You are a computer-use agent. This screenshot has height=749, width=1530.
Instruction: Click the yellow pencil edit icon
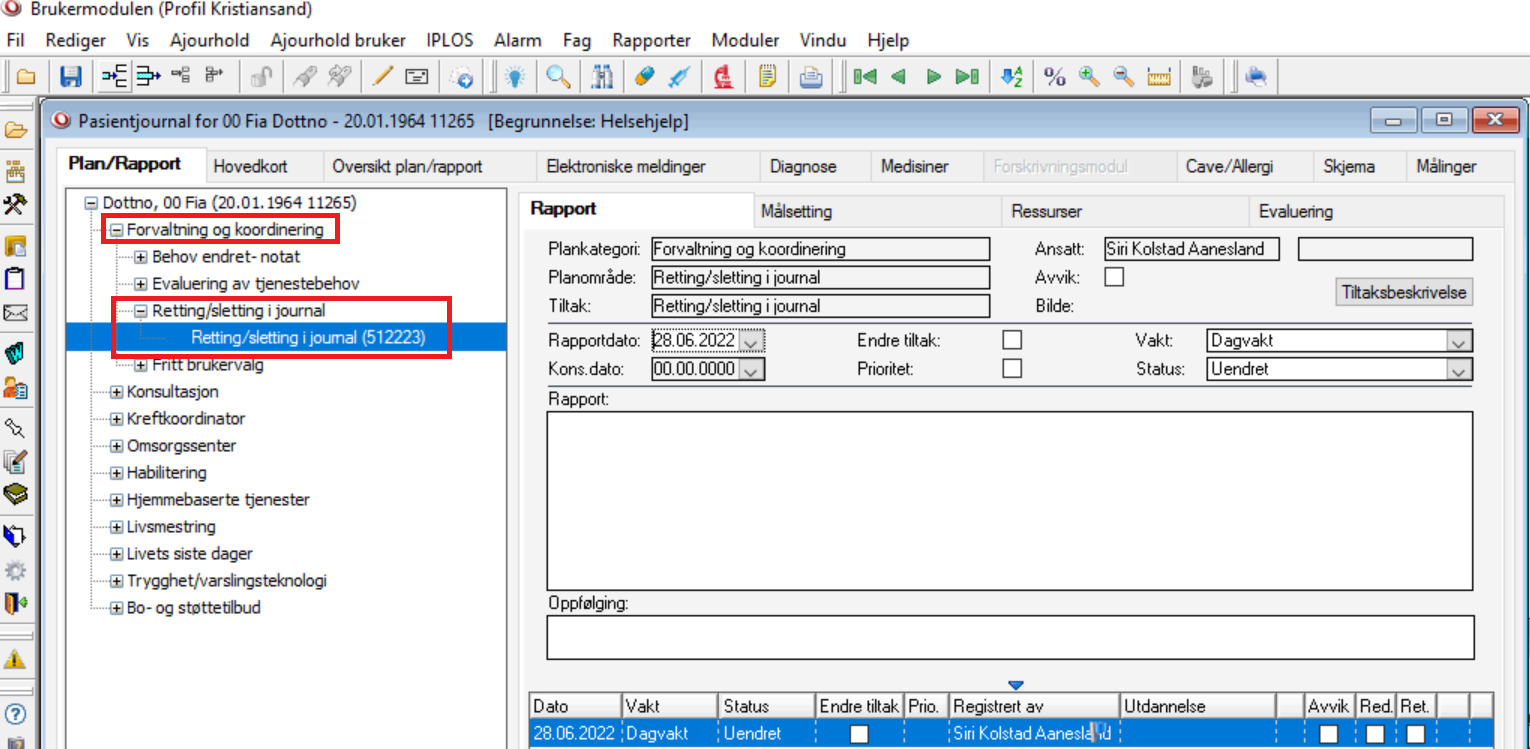tap(382, 76)
